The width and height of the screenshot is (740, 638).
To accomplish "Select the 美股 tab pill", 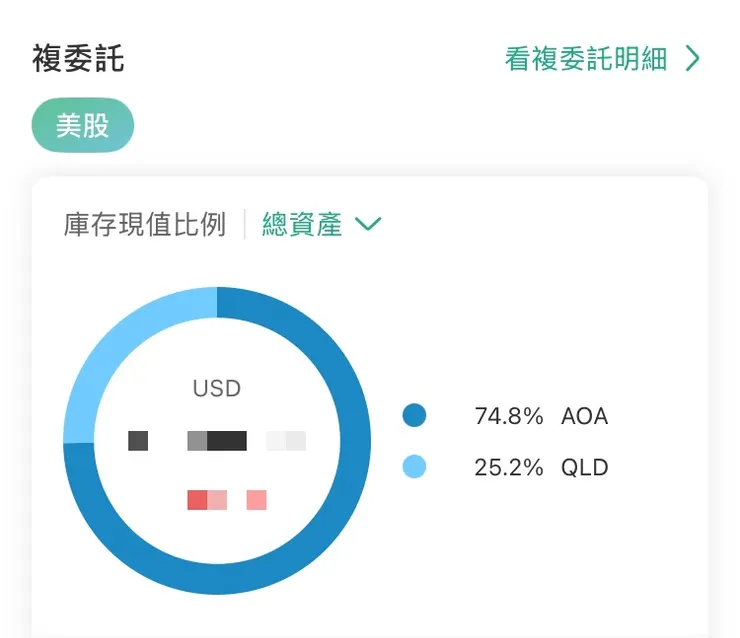I will point(82,125).
